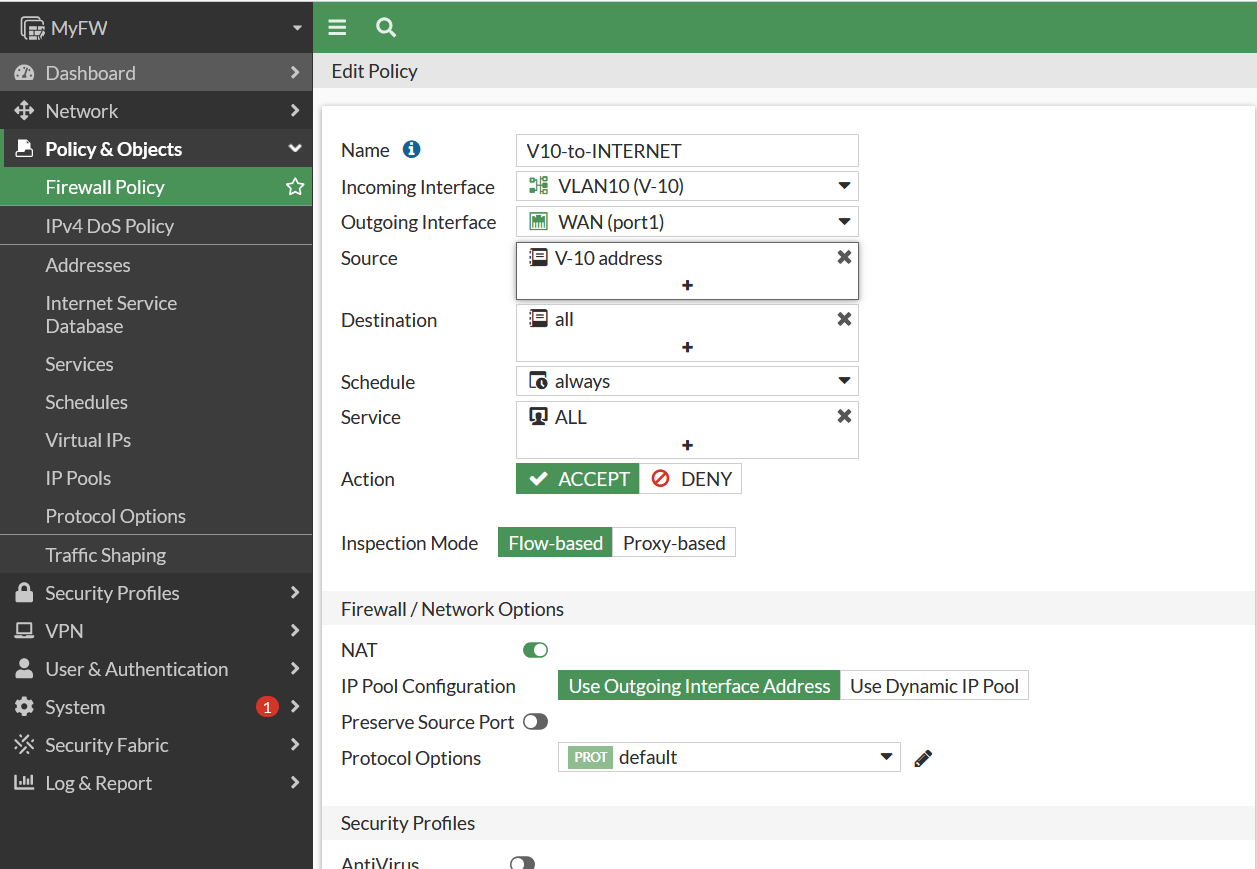The height and width of the screenshot is (869, 1257).
Task: Click the hamburger menu icon in top bar
Action: click(x=337, y=27)
